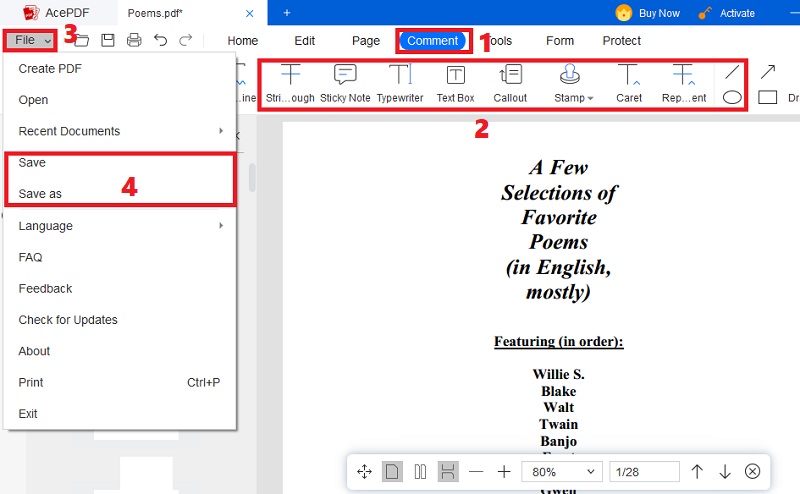
Task: Click the thumbnail panel scrollbar handle
Action: click(x=252, y=178)
